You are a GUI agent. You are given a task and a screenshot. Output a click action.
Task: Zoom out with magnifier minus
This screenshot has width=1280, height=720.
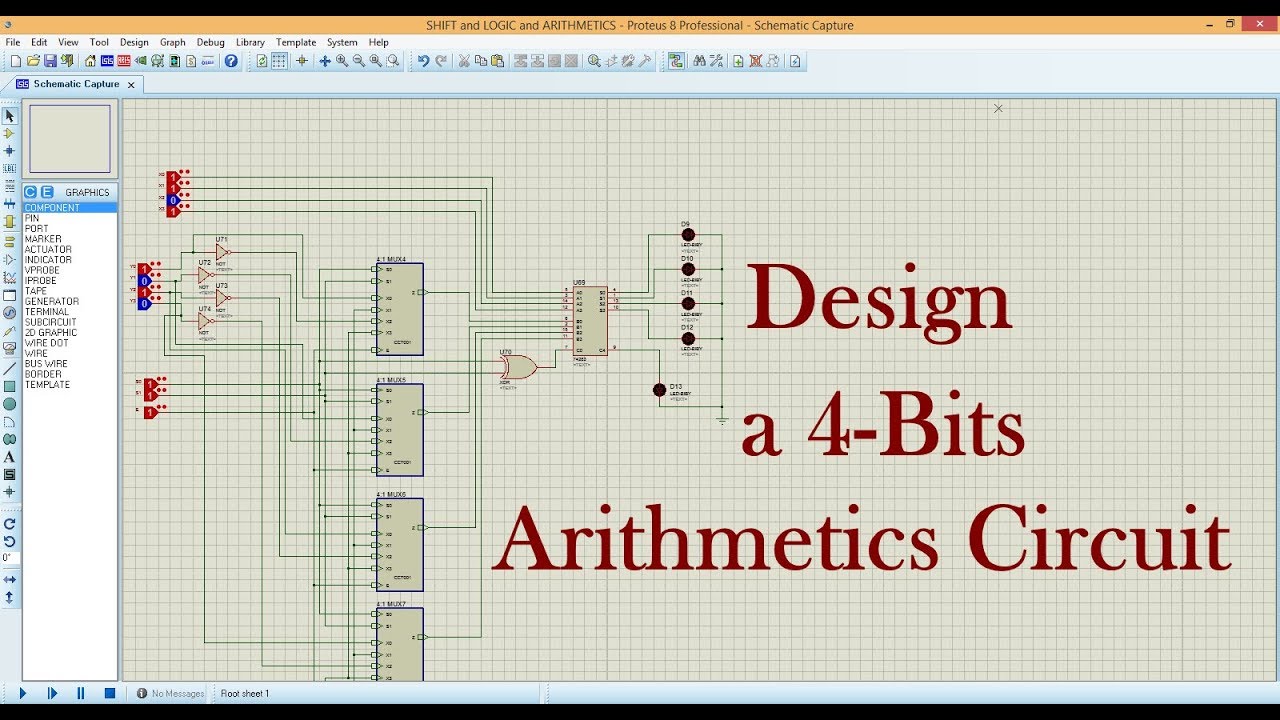pos(359,61)
